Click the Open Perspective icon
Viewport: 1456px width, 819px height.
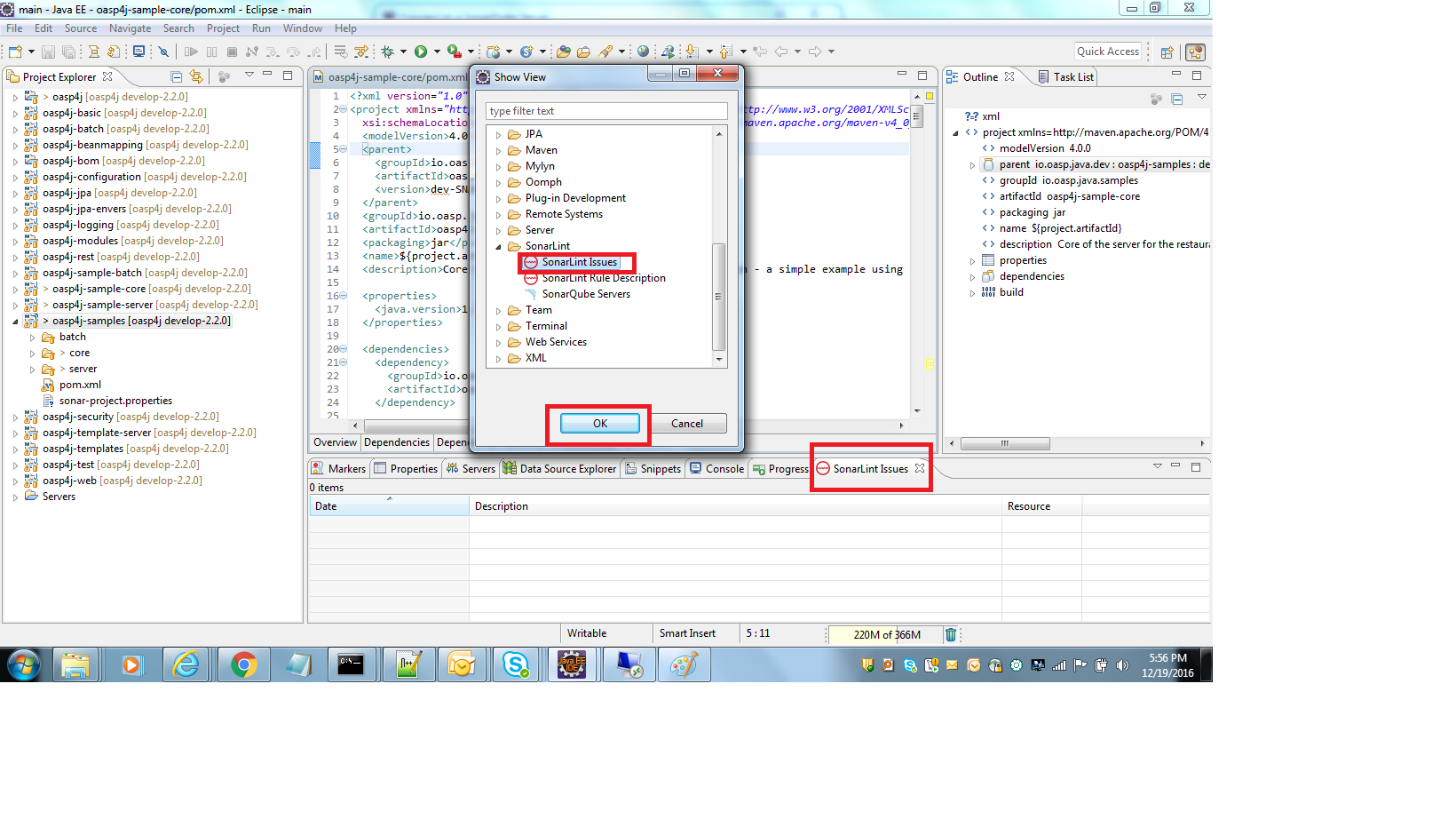(x=1167, y=52)
